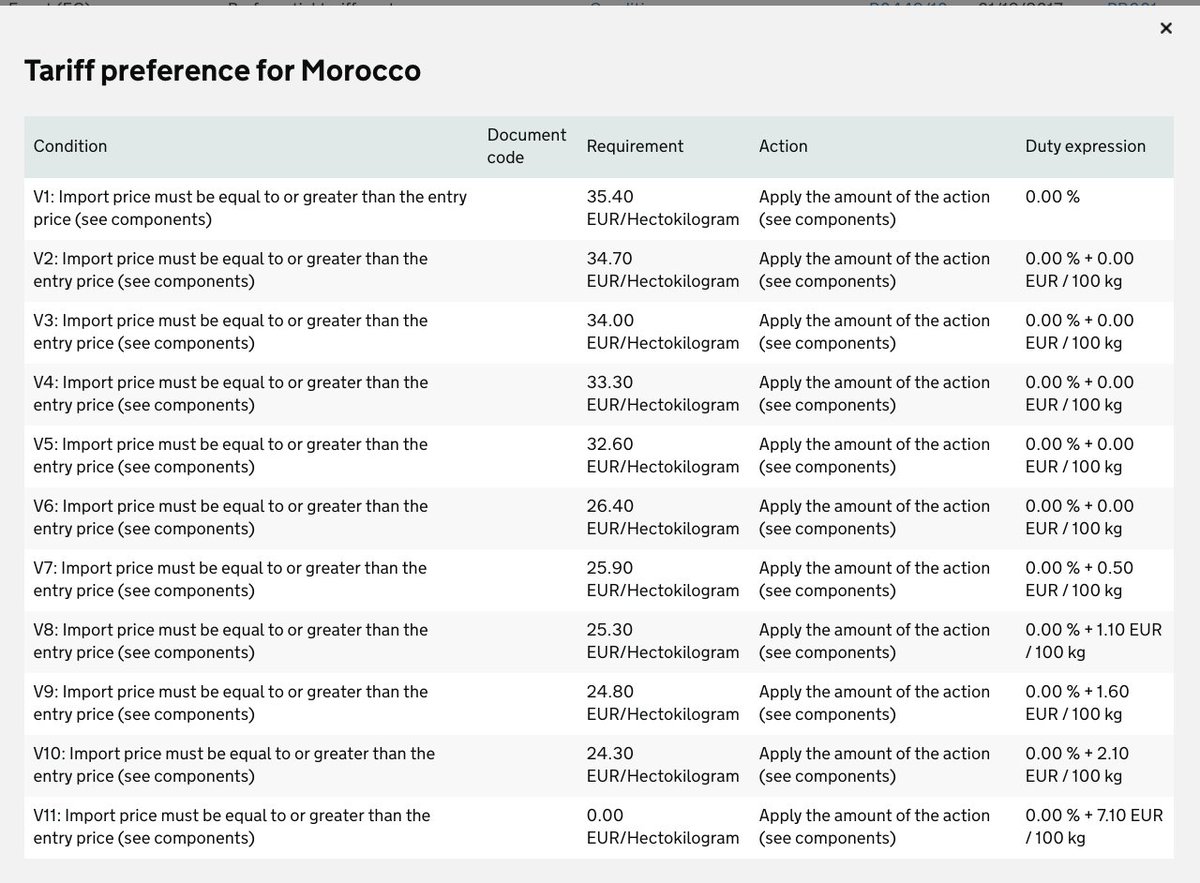
Task: Select the V7 import price condition text
Action: [230, 580]
